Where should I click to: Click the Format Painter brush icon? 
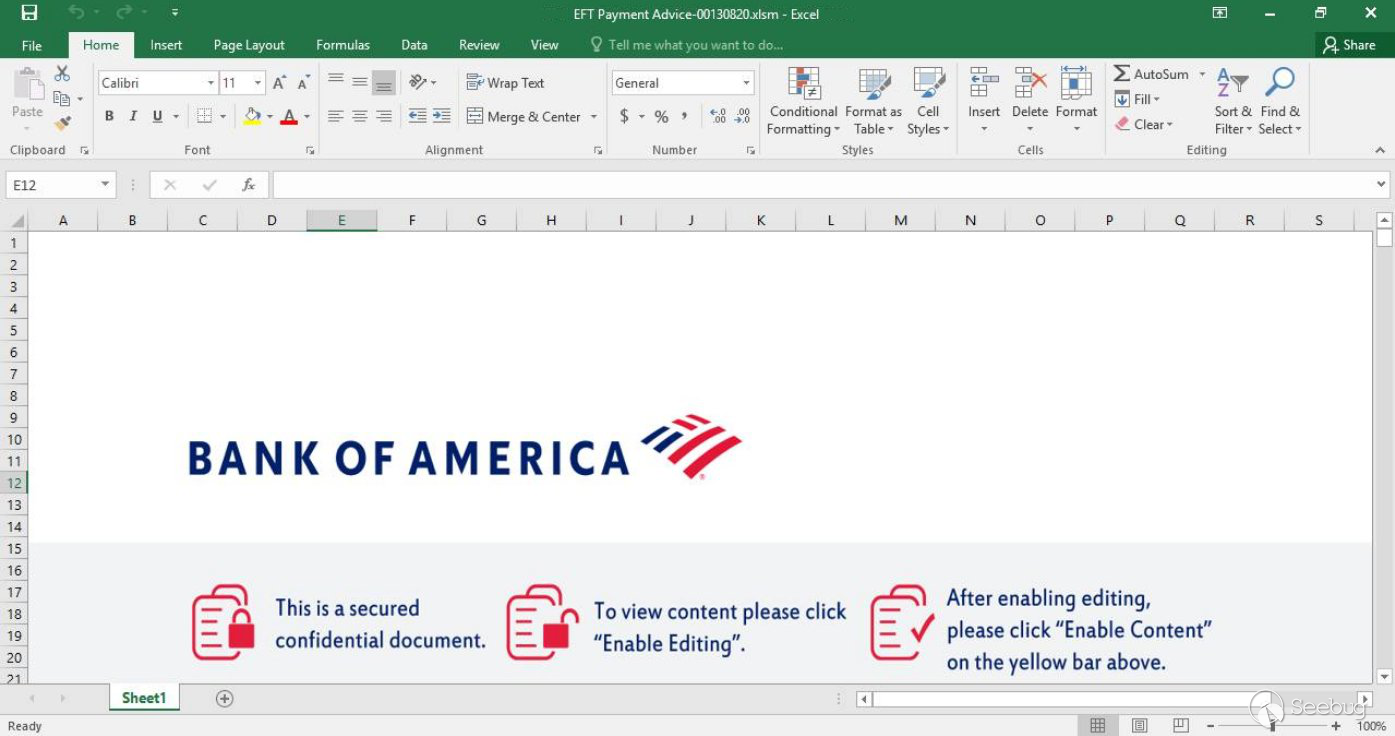click(62, 124)
